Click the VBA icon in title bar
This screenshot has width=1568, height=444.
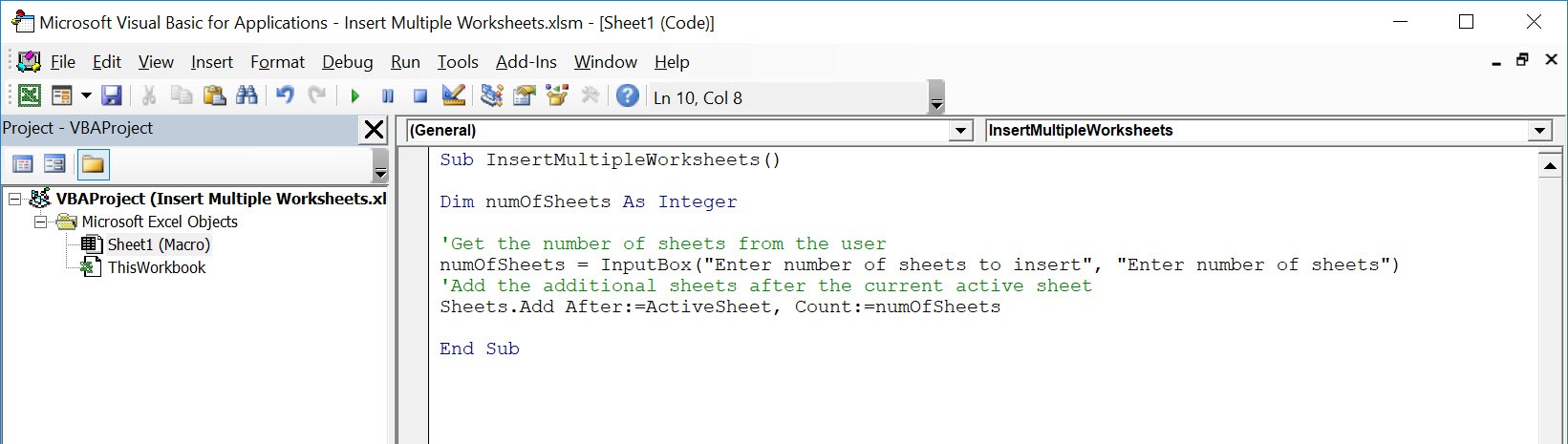tap(22, 22)
